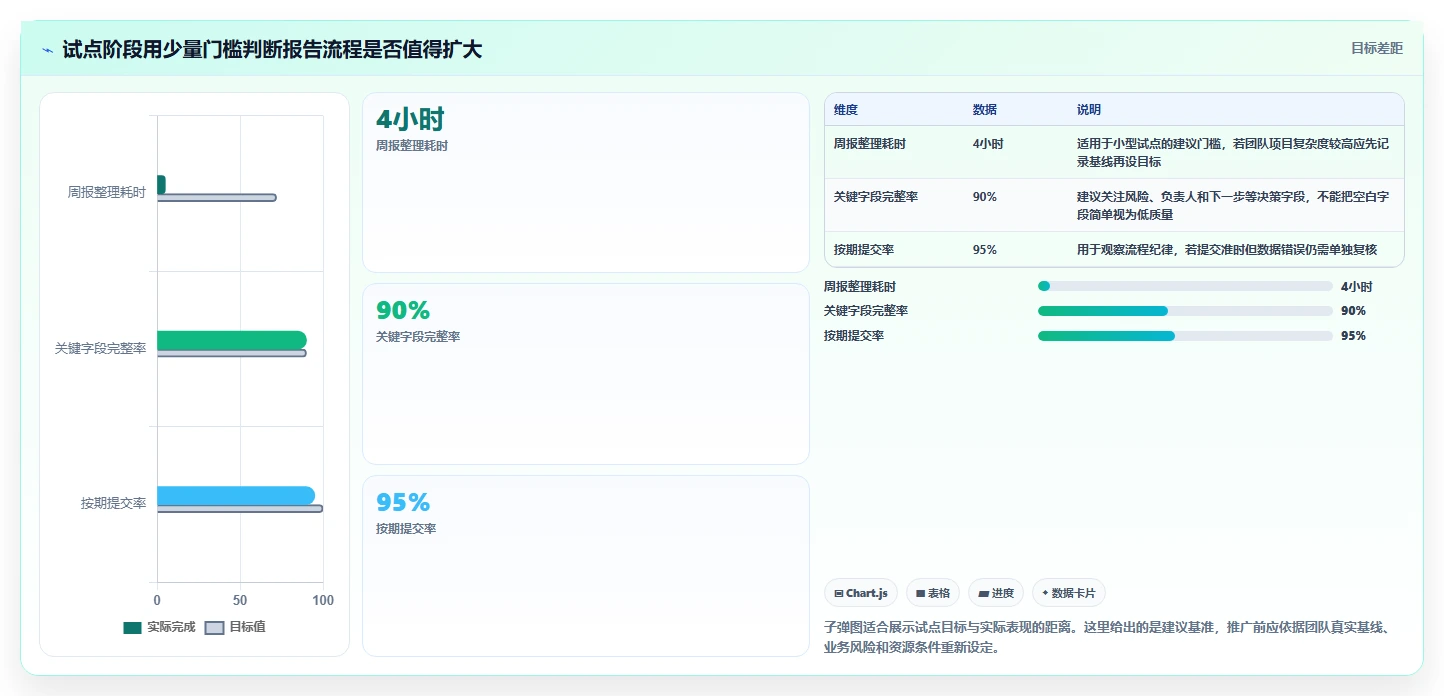Click the 关键字段完整率 label in progress list
1444x696 pixels.
pos(866,311)
